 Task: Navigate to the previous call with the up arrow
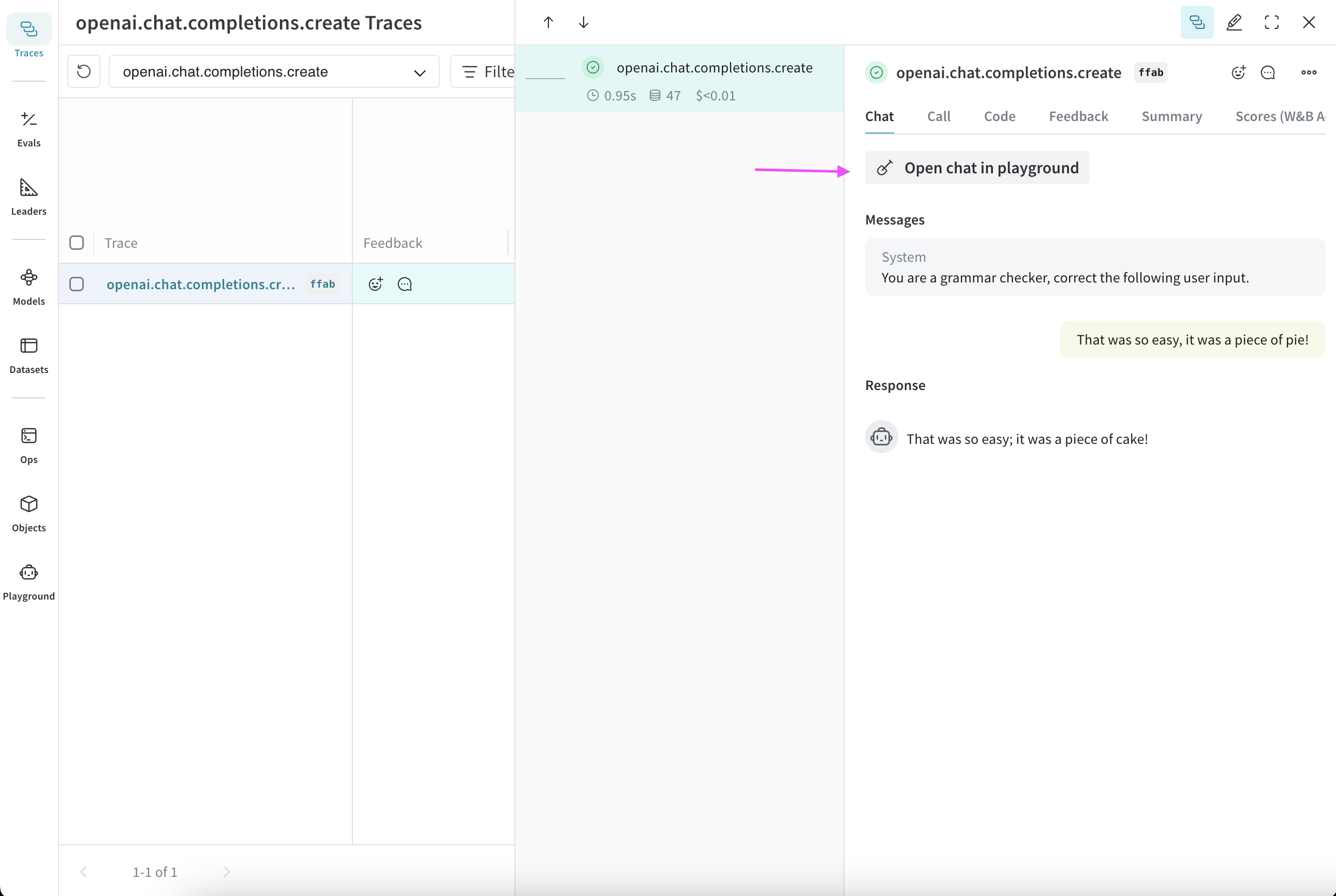click(548, 22)
